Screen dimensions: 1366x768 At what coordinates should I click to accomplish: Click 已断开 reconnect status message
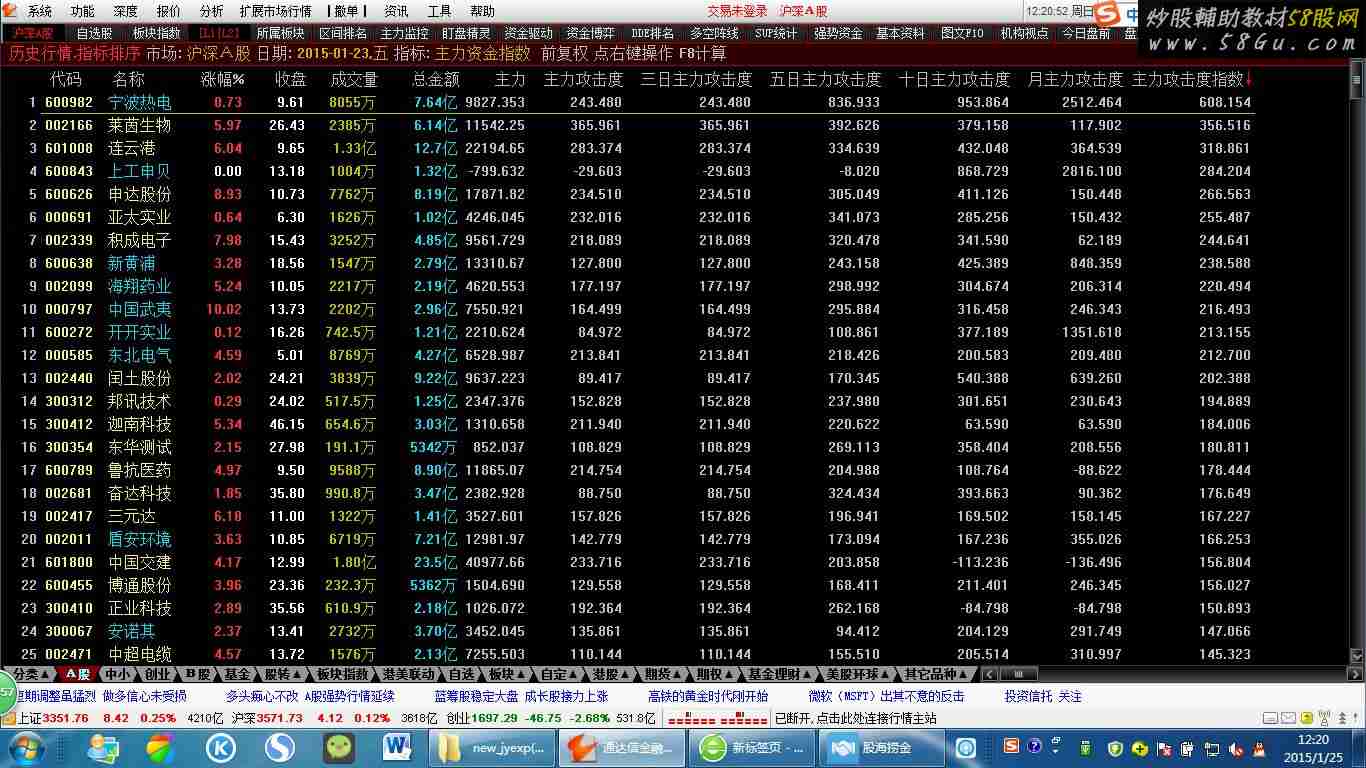coord(856,718)
